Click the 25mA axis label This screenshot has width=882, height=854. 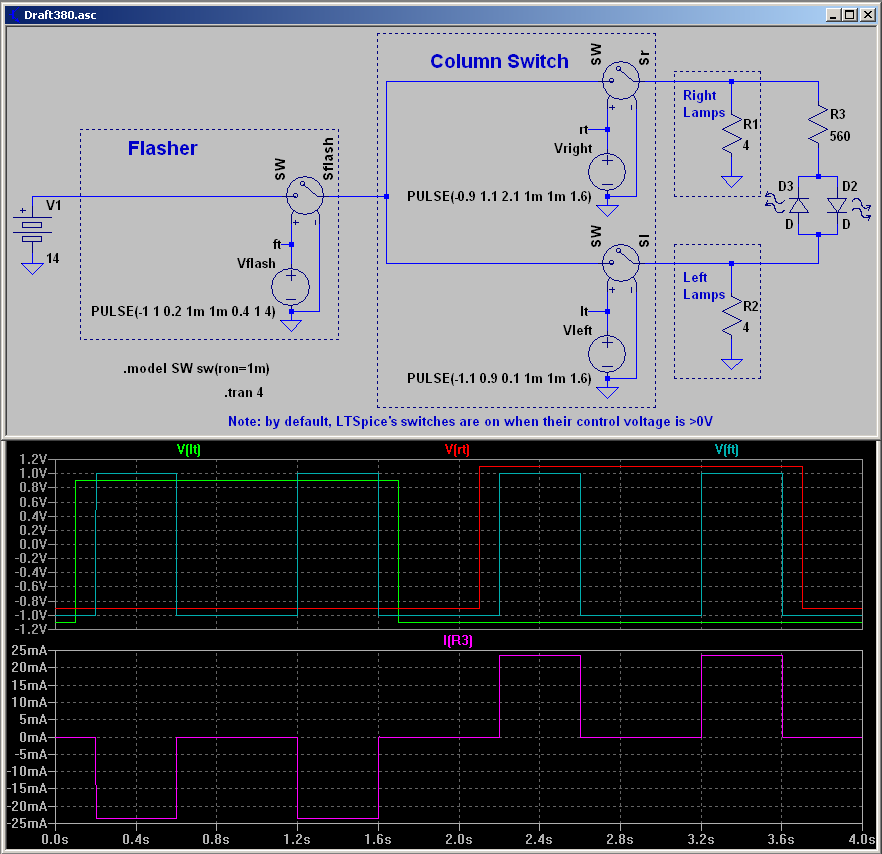point(29,650)
